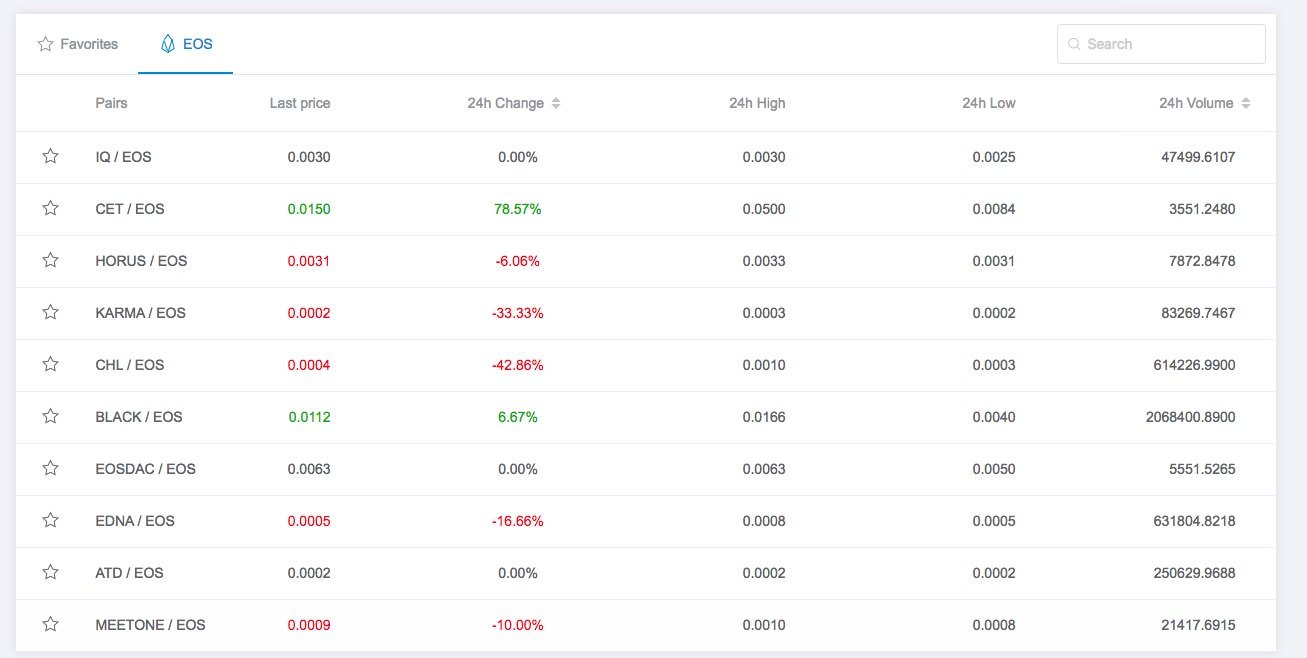Click 24h Low value 0.0040
Screen dimensions: 1307x658
pos(994,417)
